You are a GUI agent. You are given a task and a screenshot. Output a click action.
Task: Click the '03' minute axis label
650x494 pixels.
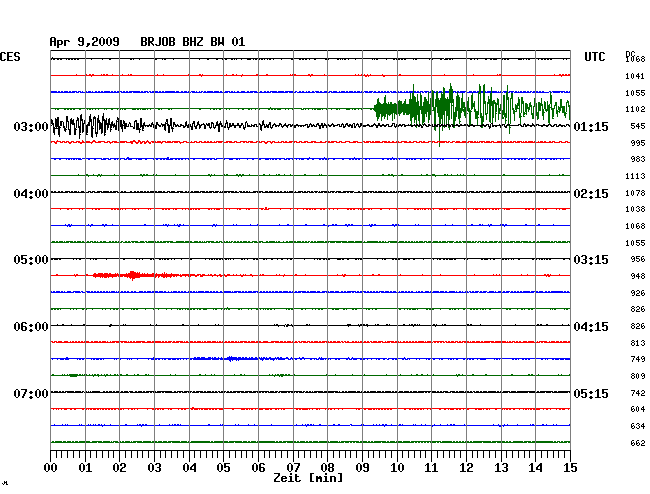(x=154, y=468)
